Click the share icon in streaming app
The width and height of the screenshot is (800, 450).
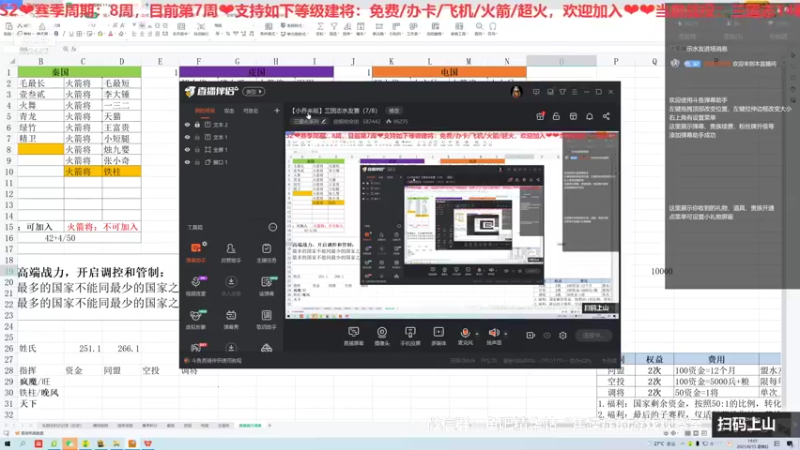(606, 116)
